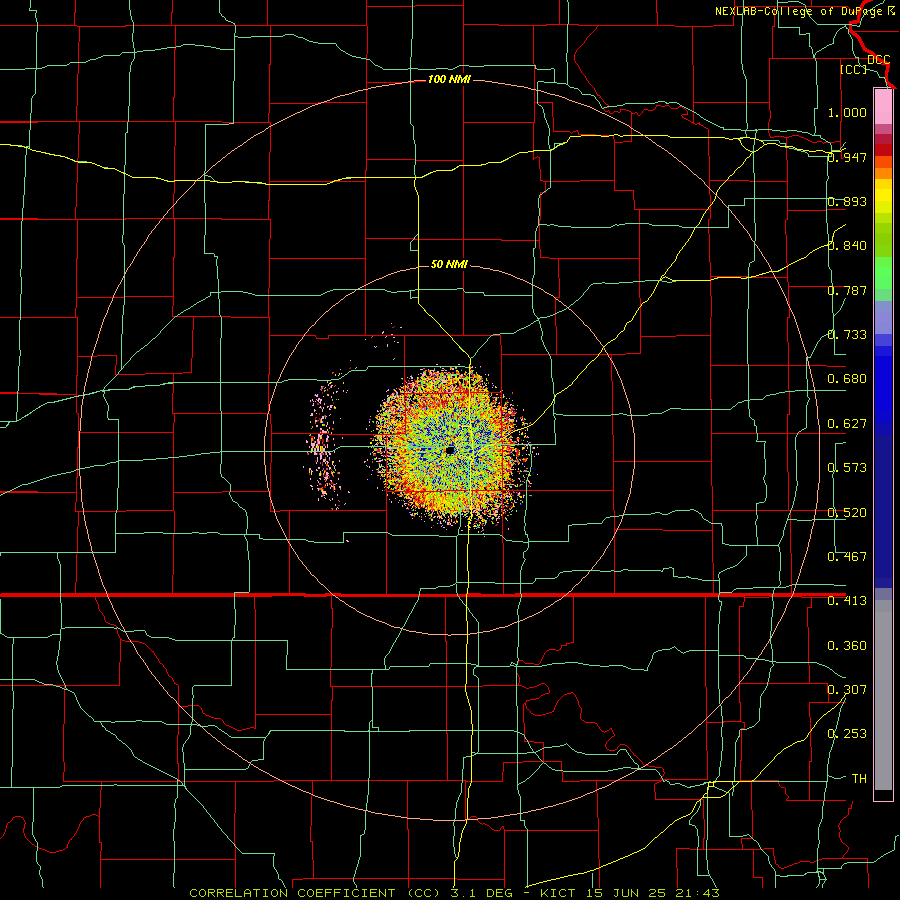Select the 0.627 scale value
Screen dimensions: 900x900
click(x=847, y=424)
